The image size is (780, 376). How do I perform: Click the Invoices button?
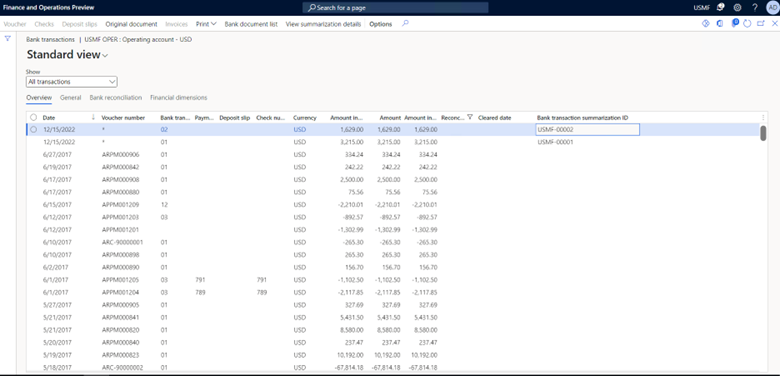(x=176, y=24)
